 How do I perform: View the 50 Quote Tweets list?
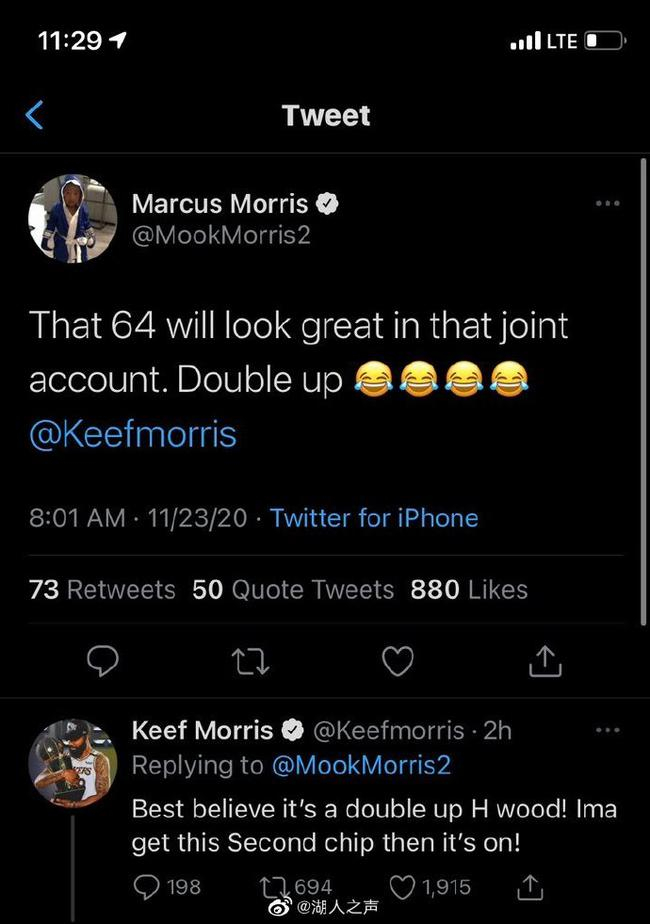click(x=293, y=590)
